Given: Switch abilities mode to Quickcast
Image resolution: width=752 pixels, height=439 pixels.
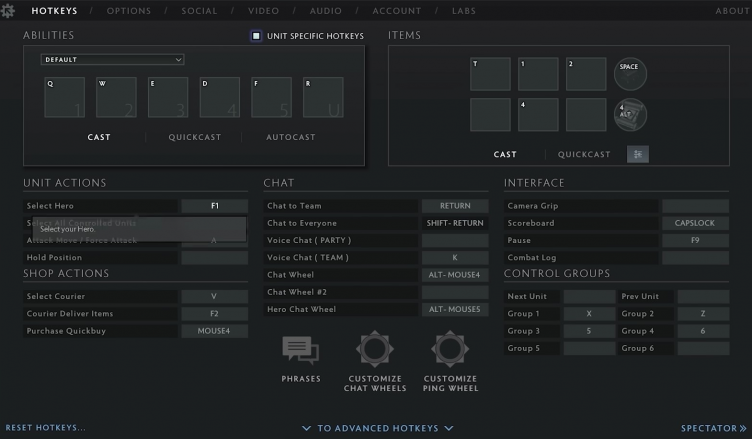Looking at the screenshot, I should 195,137.
